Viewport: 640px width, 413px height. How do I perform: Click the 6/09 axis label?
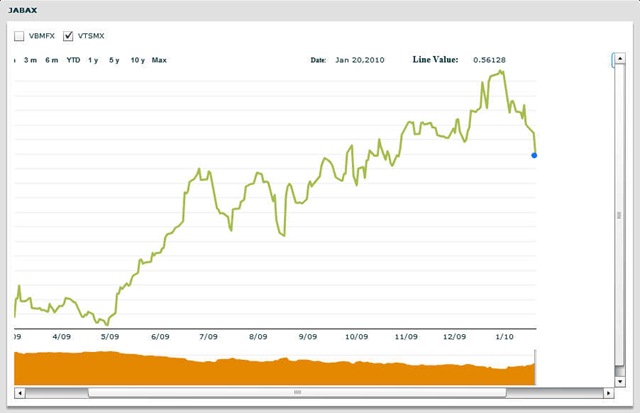click(160, 337)
